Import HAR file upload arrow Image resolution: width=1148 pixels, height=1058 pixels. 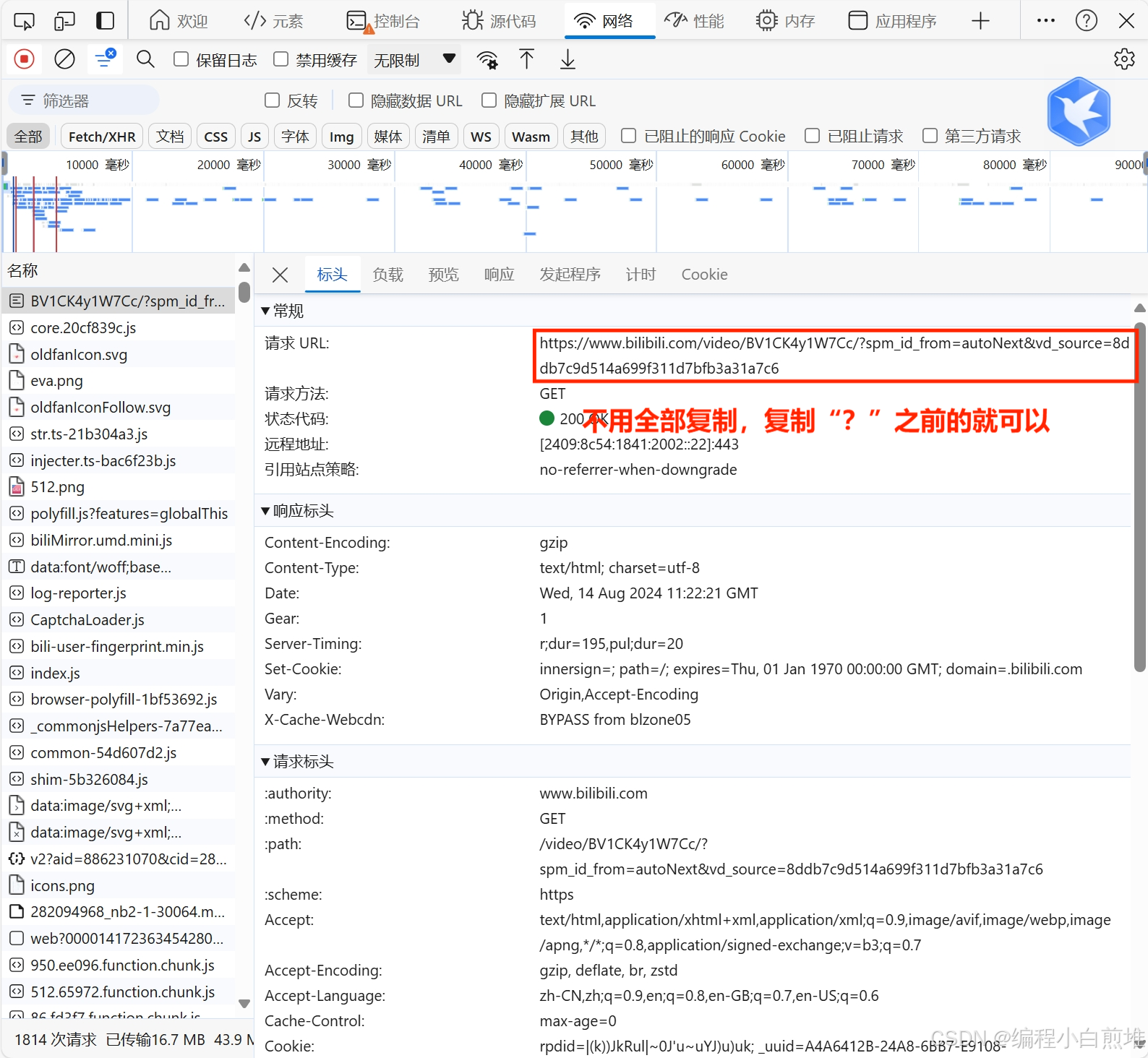tap(527, 59)
